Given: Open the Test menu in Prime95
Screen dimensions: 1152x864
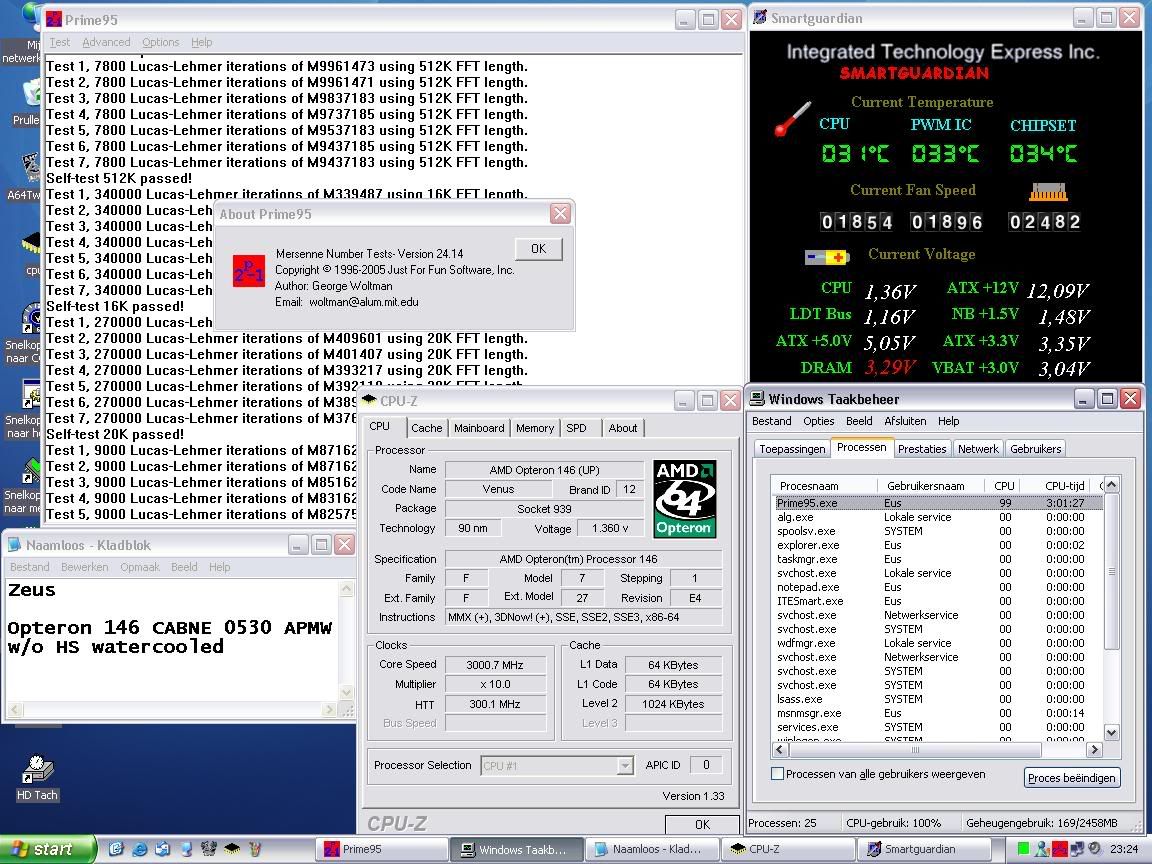Looking at the screenshot, I should [60, 43].
